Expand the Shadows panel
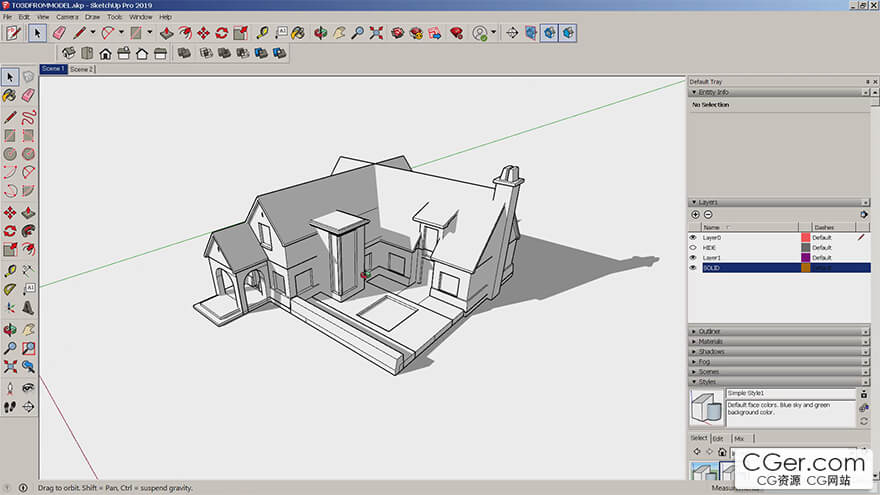The height and width of the screenshot is (495, 880). (x=712, y=352)
